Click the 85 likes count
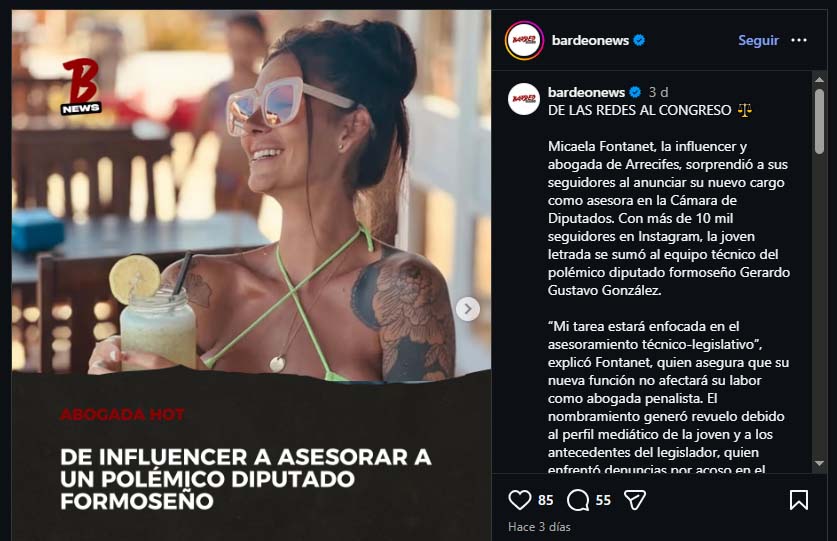837x541 pixels. tap(546, 500)
